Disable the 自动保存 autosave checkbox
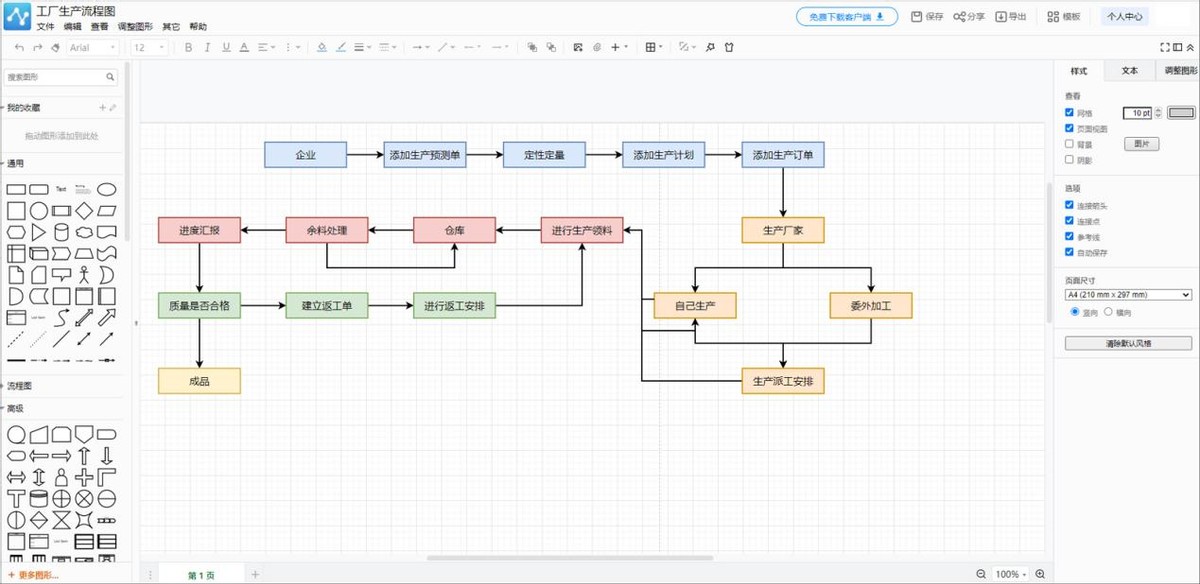 tap(1070, 252)
